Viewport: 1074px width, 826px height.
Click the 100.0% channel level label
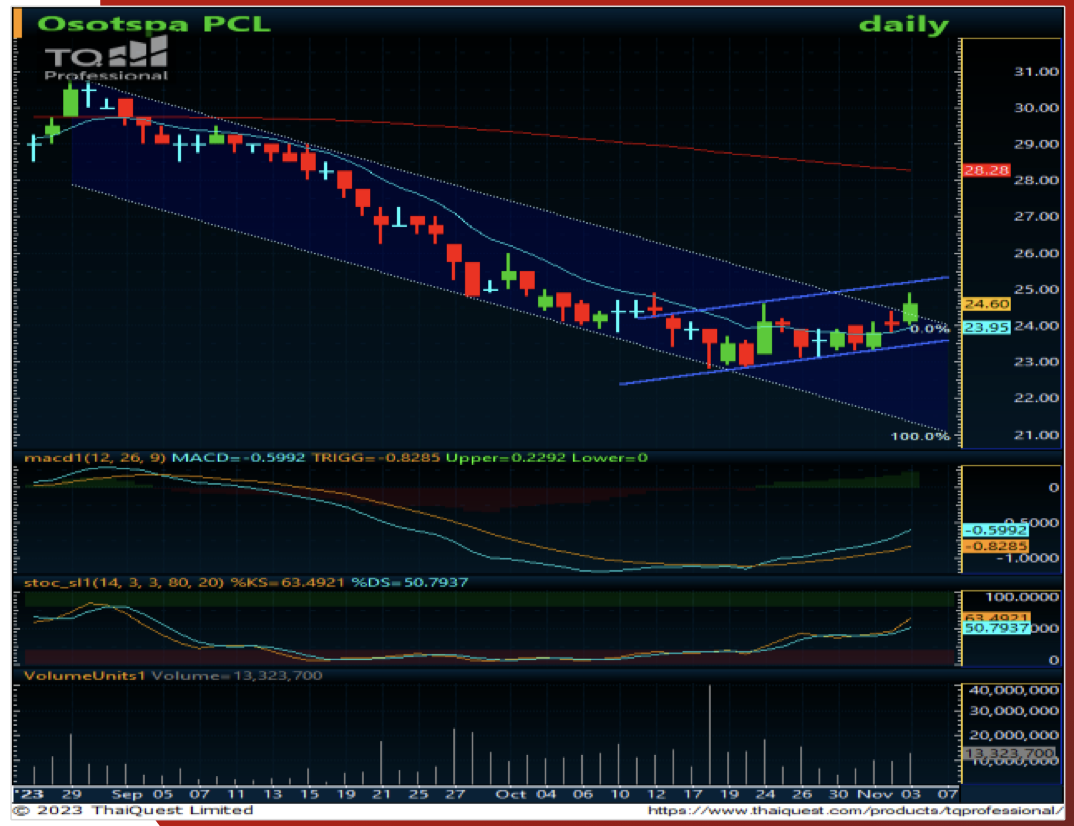(920, 436)
